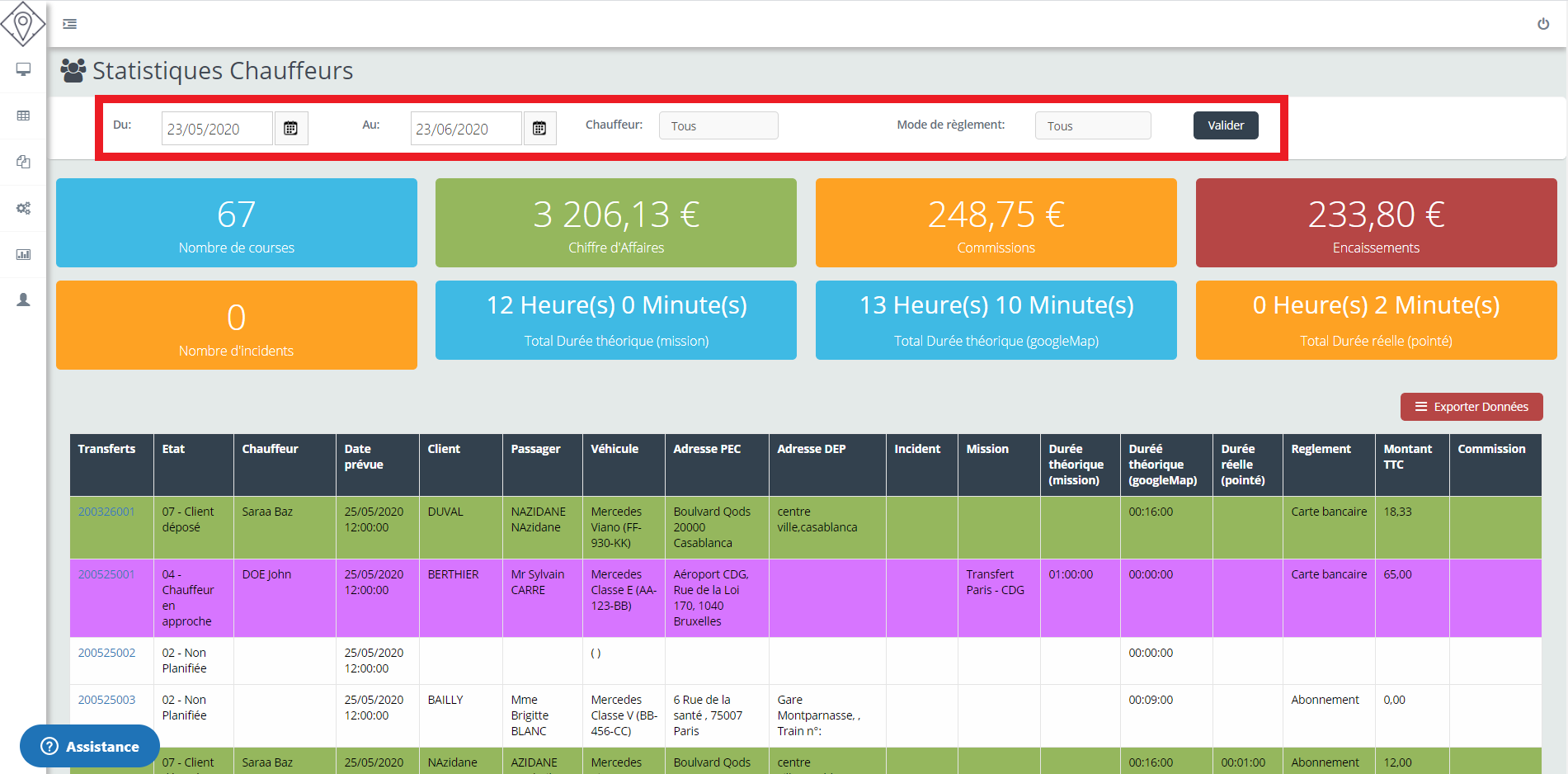Click the Du date input field
This screenshot has width=1568, height=774.
point(216,129)
